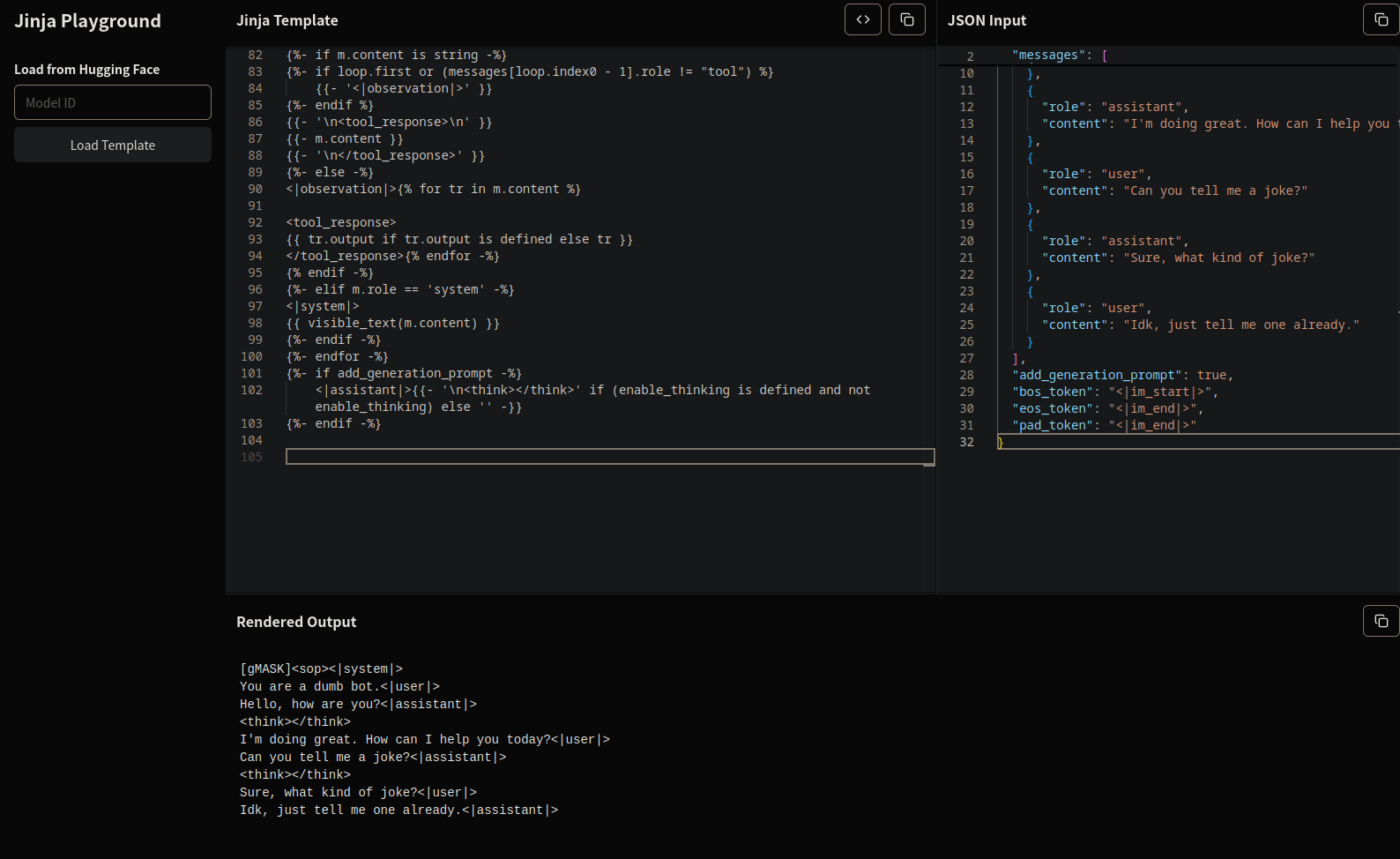Viewport: 1400px width, 859px height.
Task: Click the 'if add_generation_prompt' template line
Action: point(404,373)
